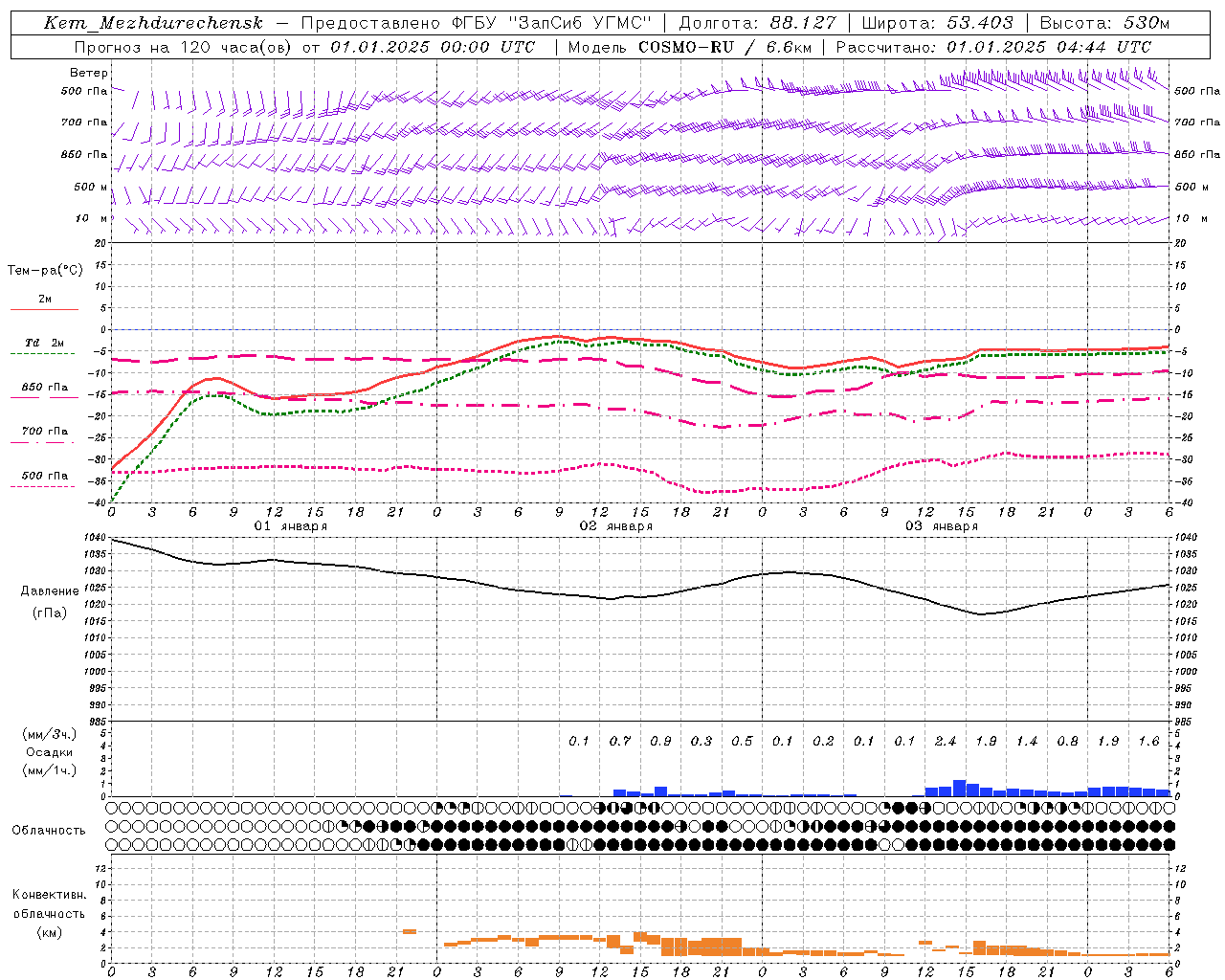The image size is (1225, 980).
Task: Click the (км) unit label under convective cloudiness
Action: pyautogui.click(x=49, y=932)
